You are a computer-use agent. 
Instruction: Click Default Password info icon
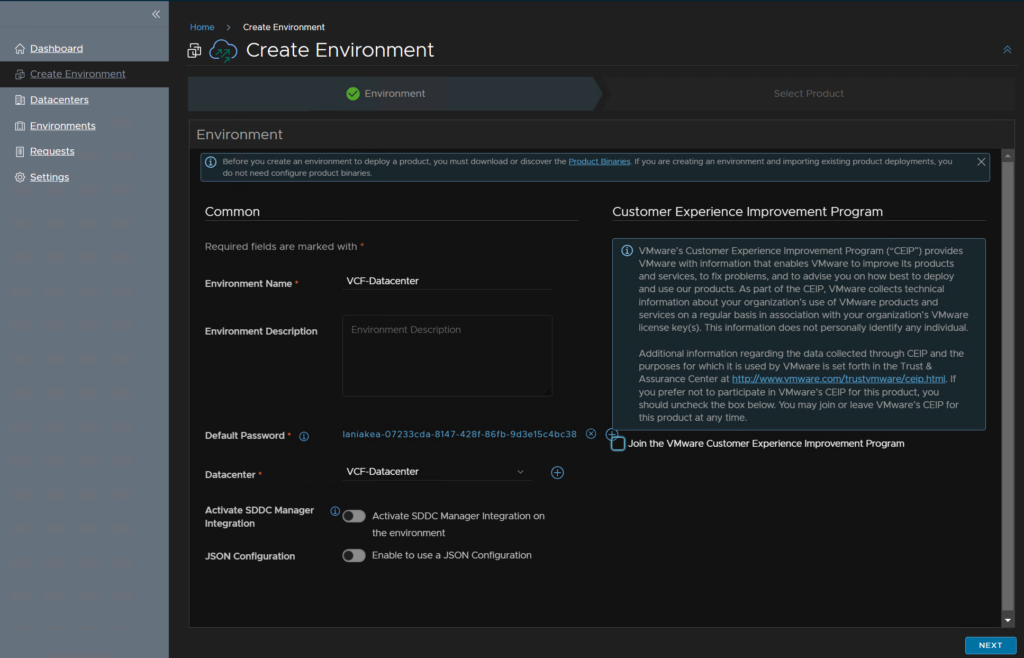[304, 436]
